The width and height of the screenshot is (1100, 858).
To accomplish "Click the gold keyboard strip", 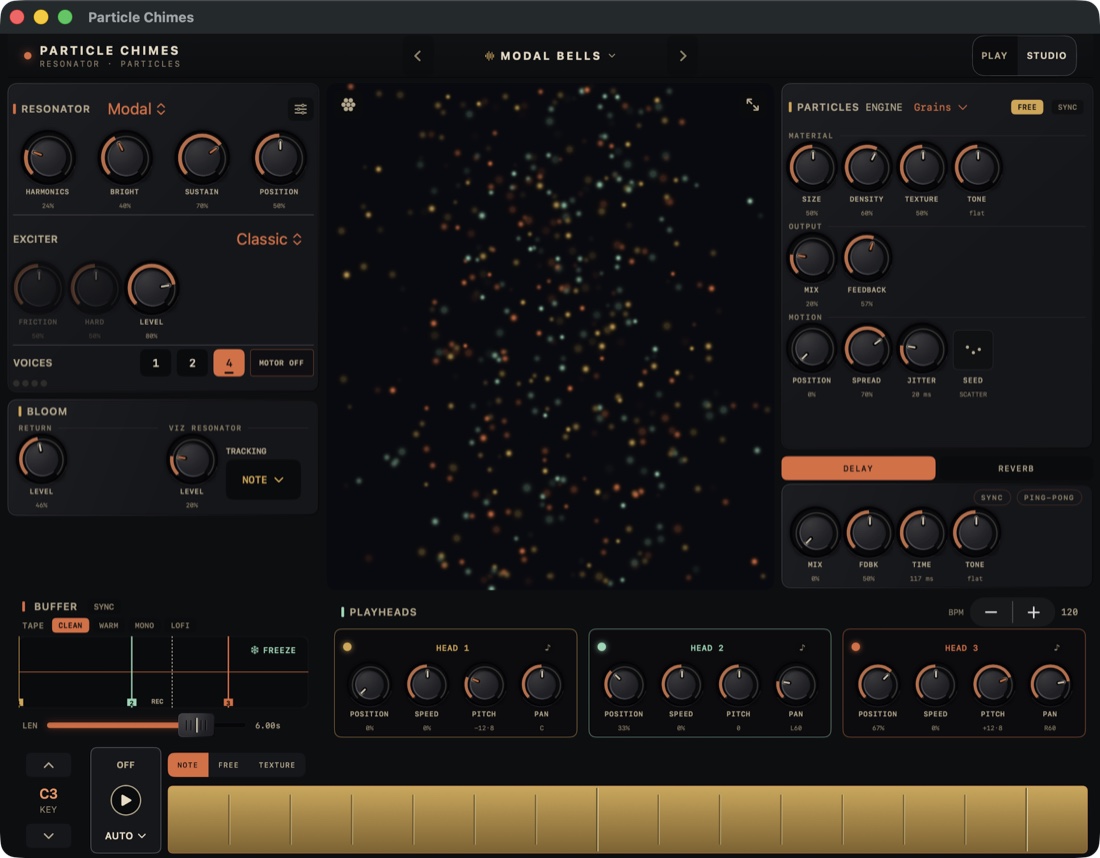I will coord(628,819).
